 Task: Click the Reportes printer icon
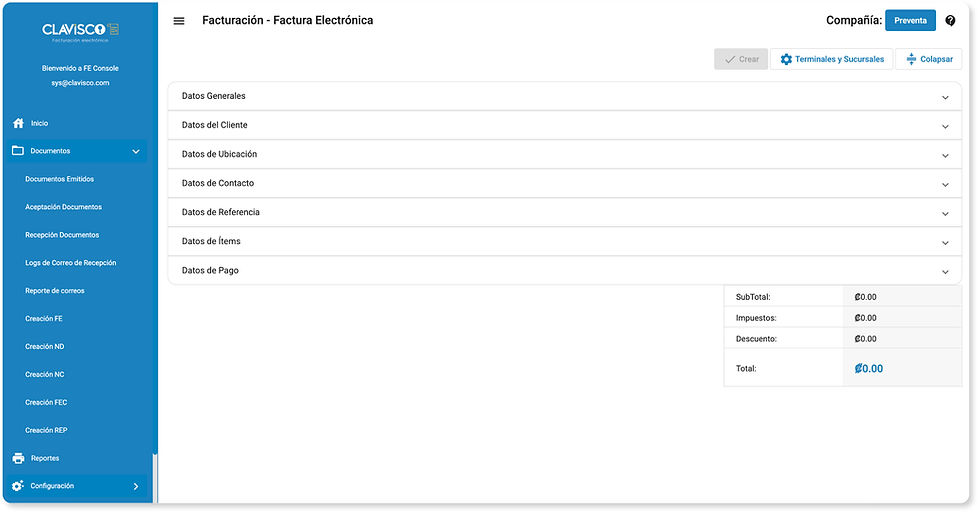[18, 458]
